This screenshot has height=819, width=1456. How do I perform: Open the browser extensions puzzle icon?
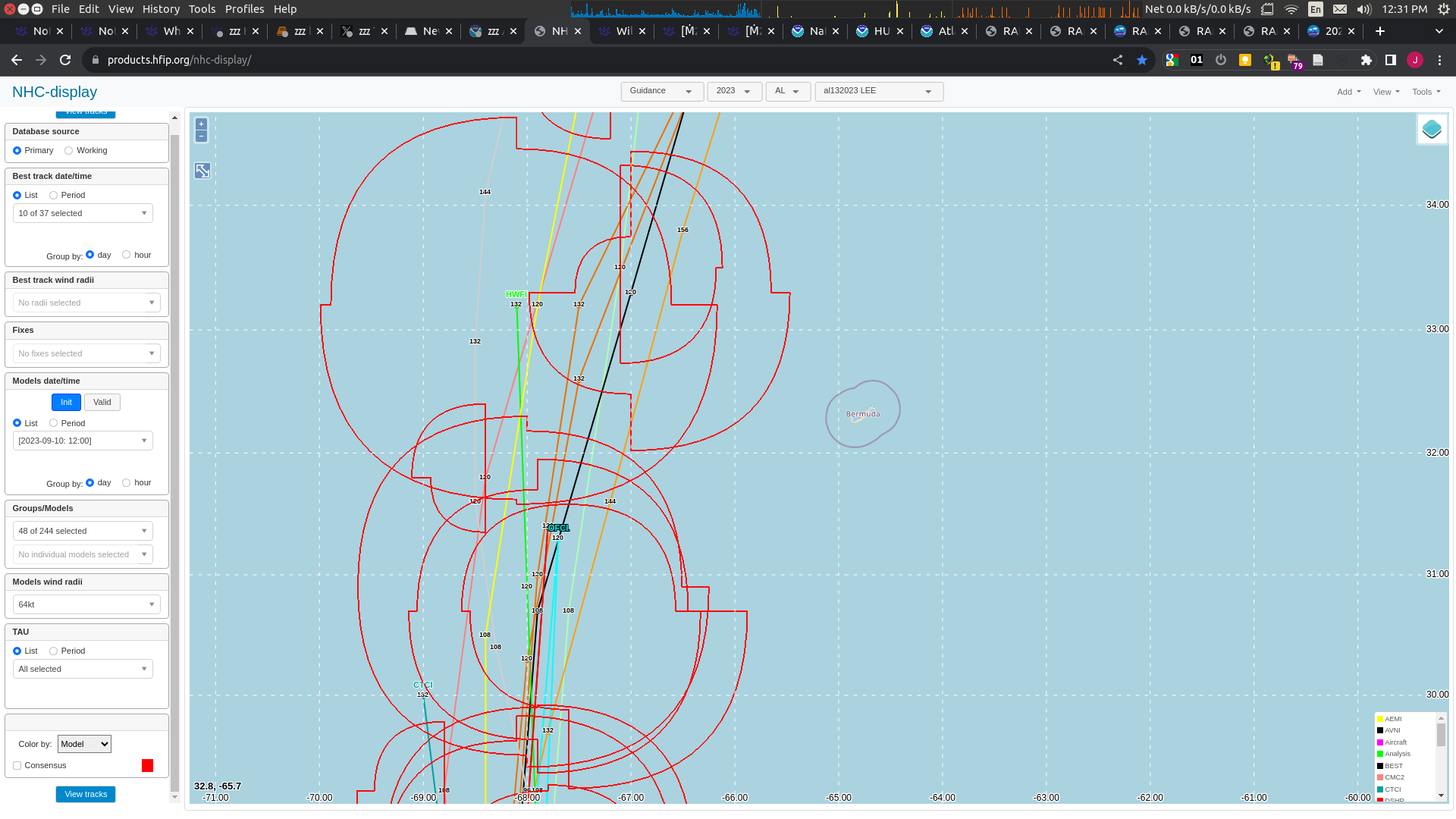click(1367, 60)
